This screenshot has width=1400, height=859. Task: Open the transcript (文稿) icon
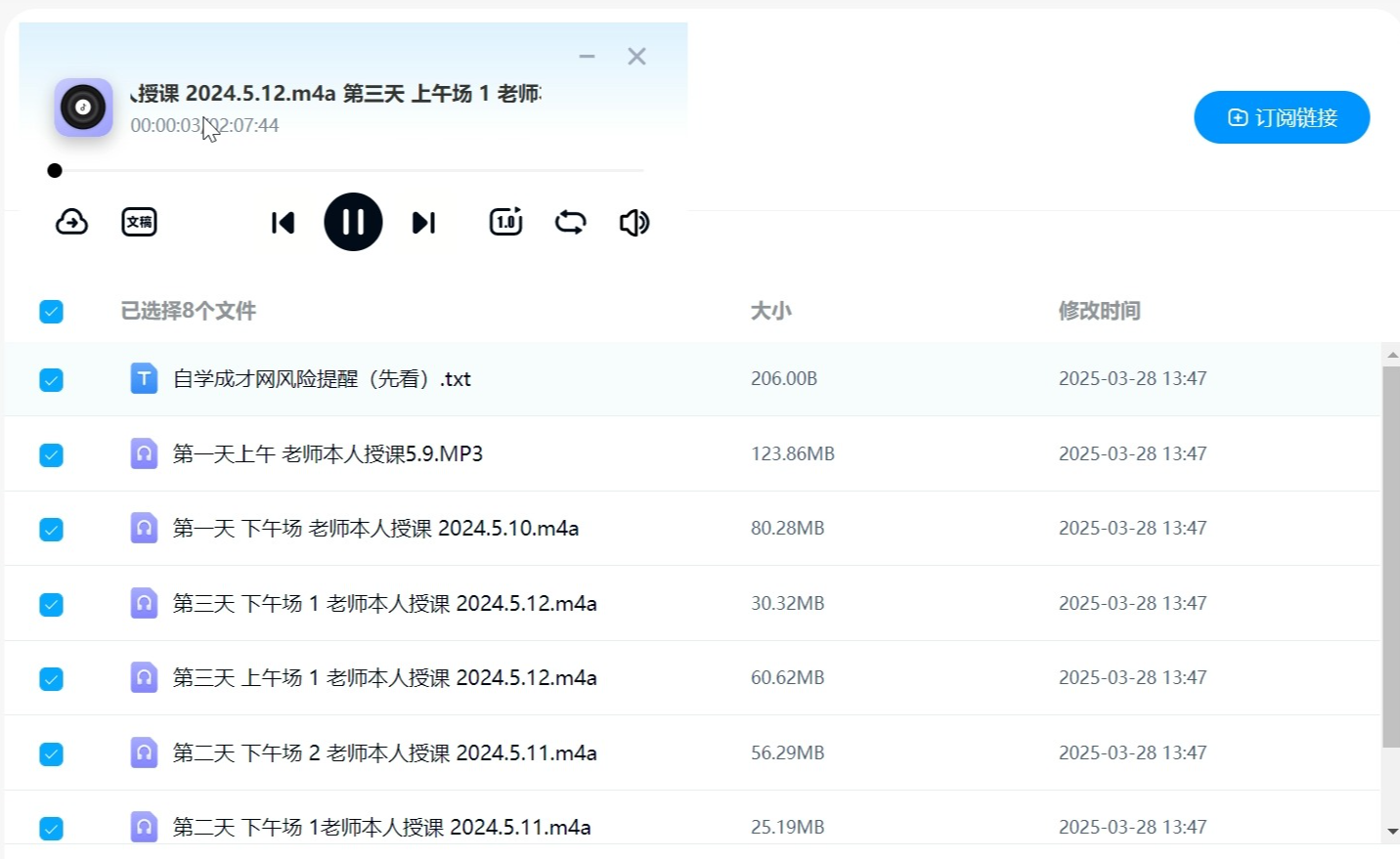tap(139, 222)
